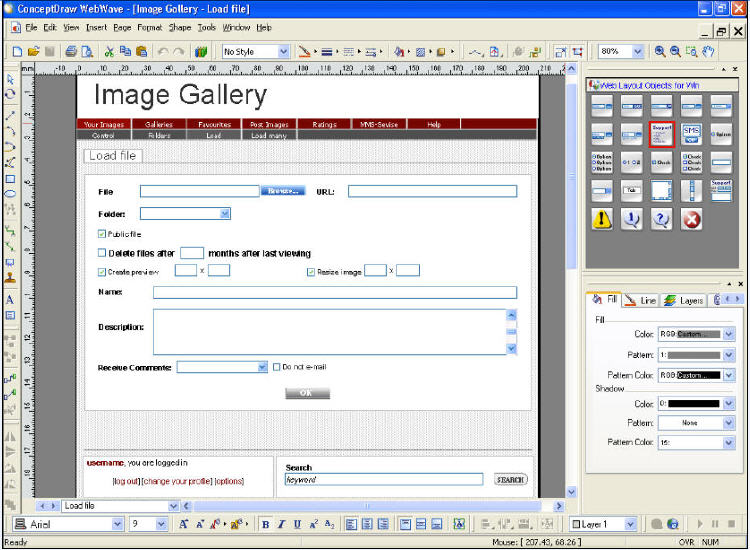Toggle Delete files after checkbox
Screen dimensions: 750x550
[101, 253]
